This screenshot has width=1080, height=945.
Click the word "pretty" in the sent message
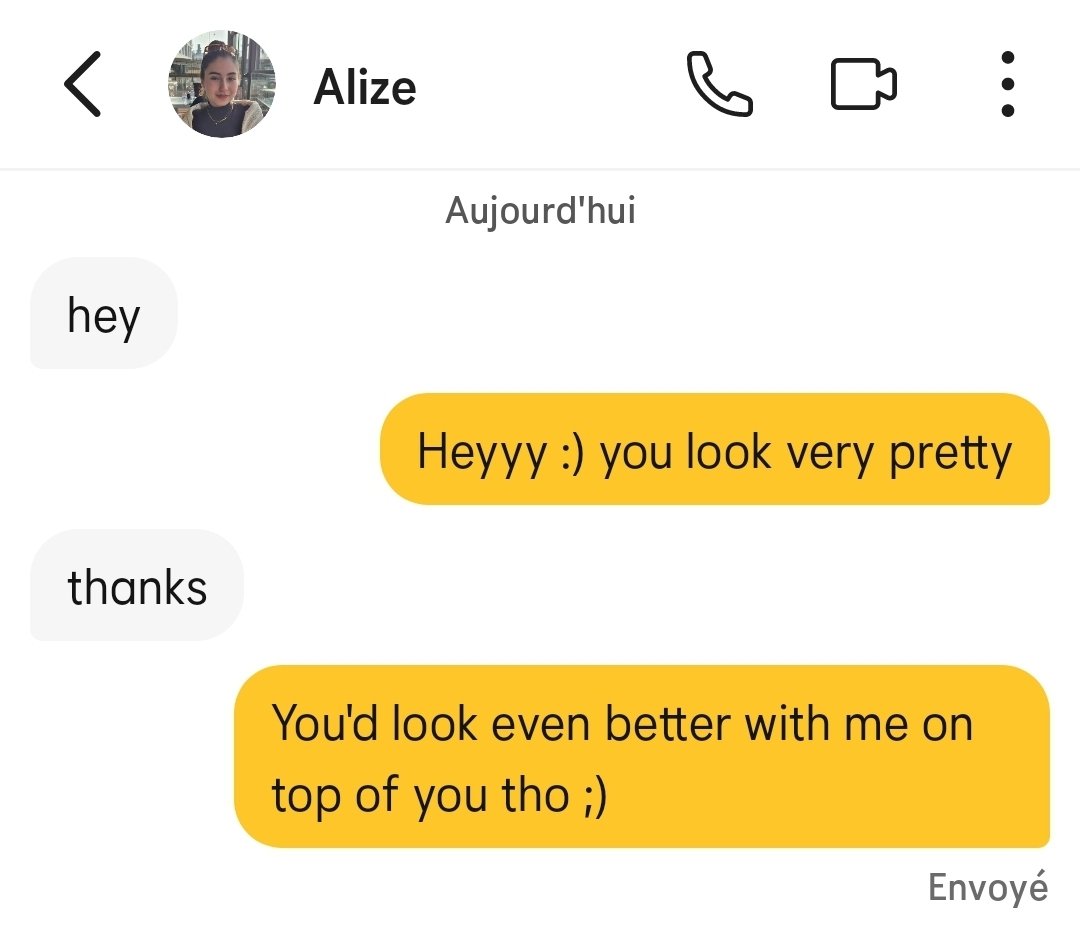pyautogui.click(x=951, y=455)
